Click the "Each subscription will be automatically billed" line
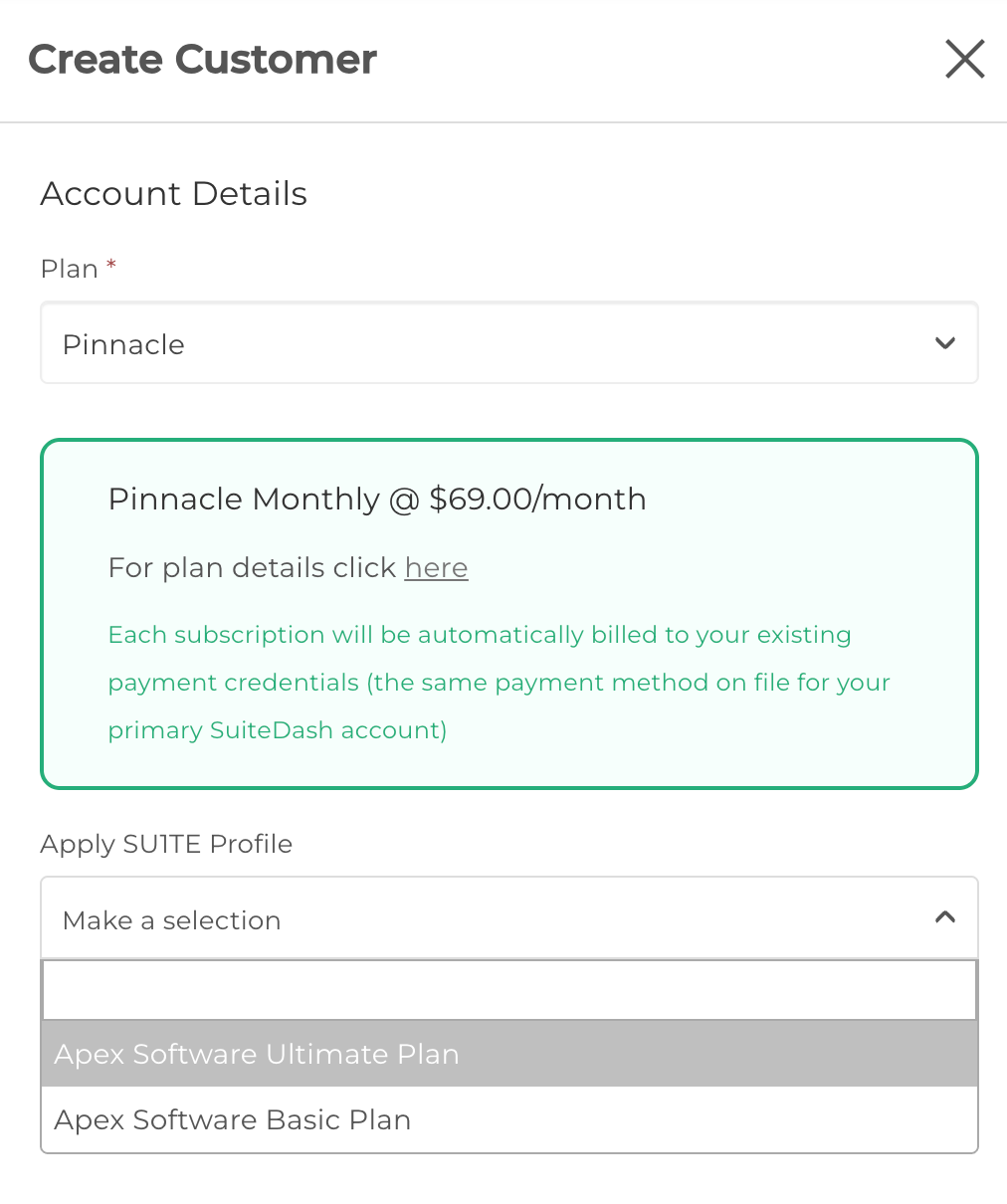The image size is (1007, 1204). click(479, 635)
